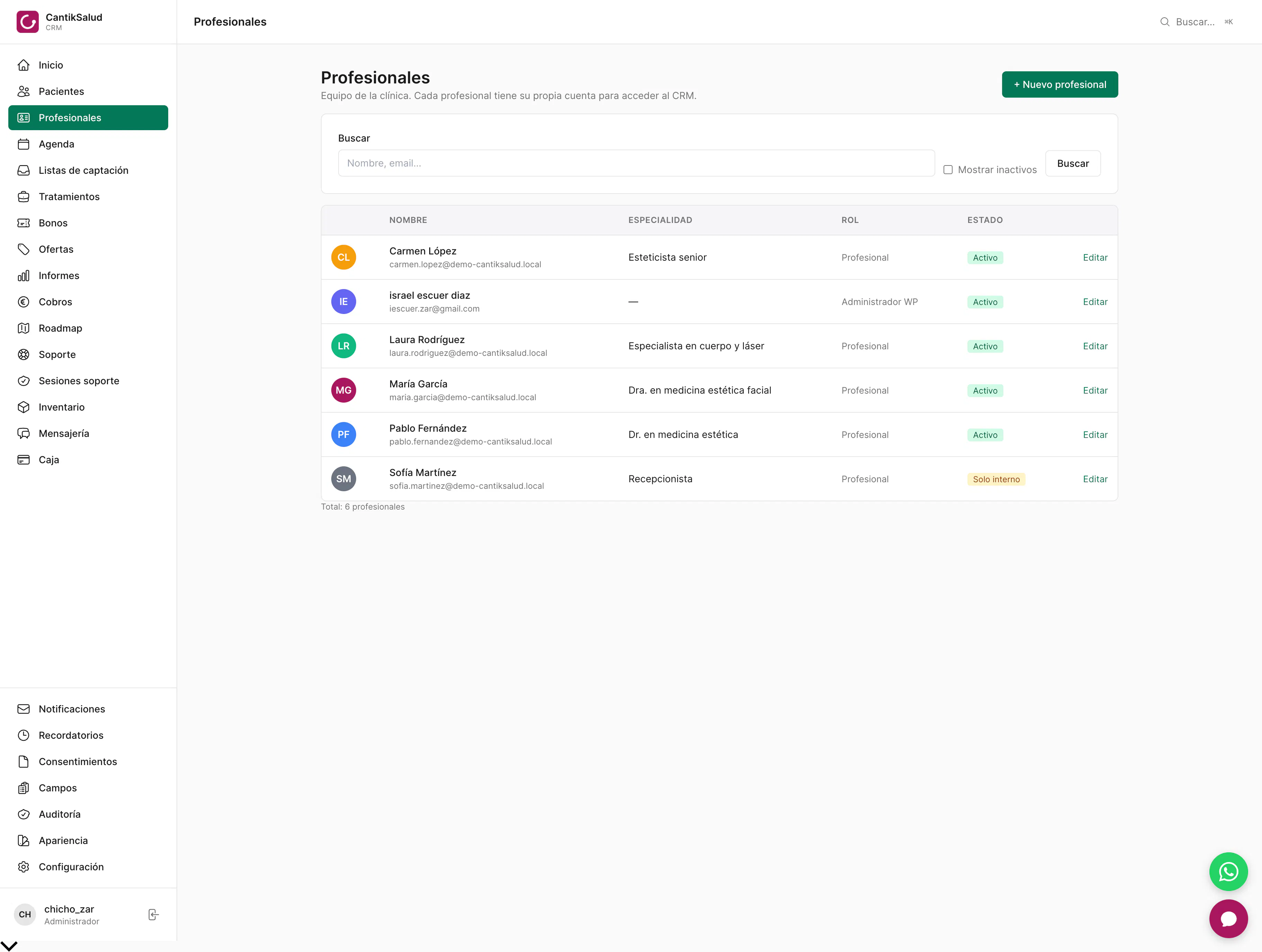
Task: Click Administrador WP role text
Action: pyautogui.click(x=879, y=302)
